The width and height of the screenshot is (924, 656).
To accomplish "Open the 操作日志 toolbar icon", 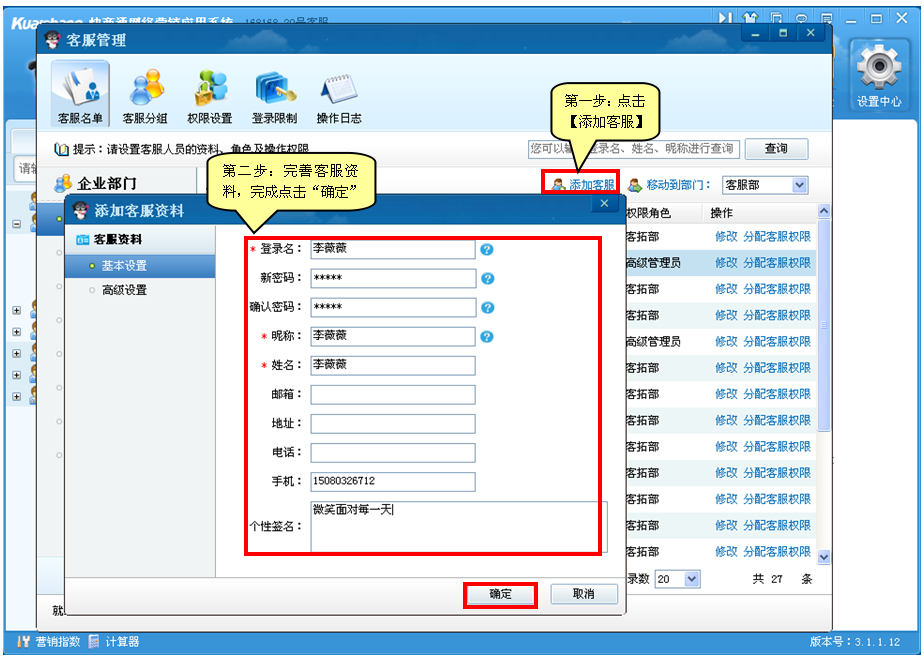I will point(339,95).
